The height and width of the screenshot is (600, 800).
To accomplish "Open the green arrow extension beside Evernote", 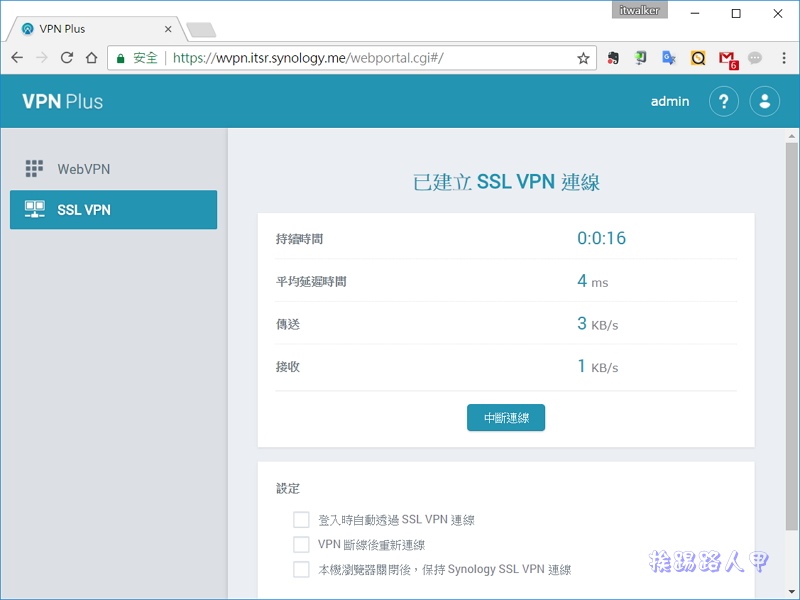I will point(640,58).
